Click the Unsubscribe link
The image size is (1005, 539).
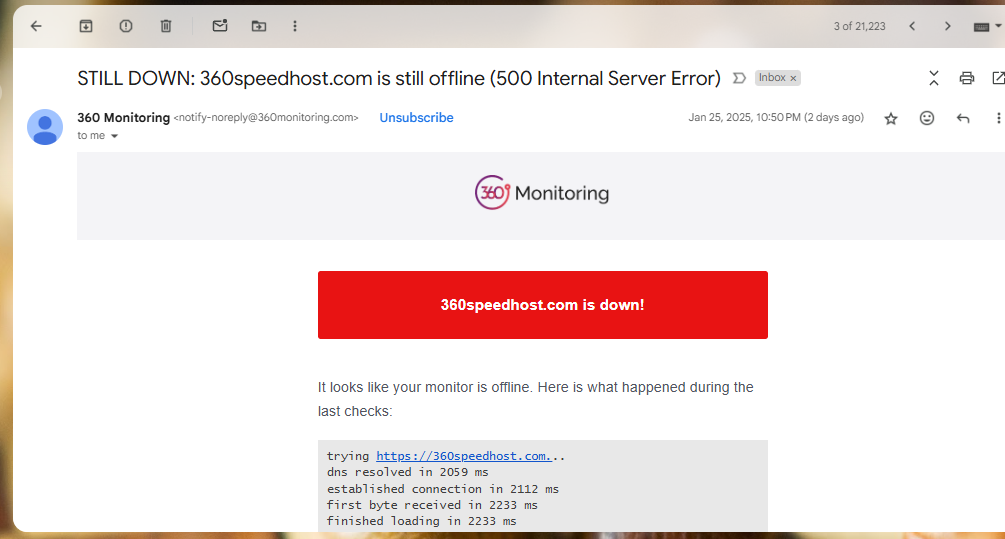[x=417, y=118]
